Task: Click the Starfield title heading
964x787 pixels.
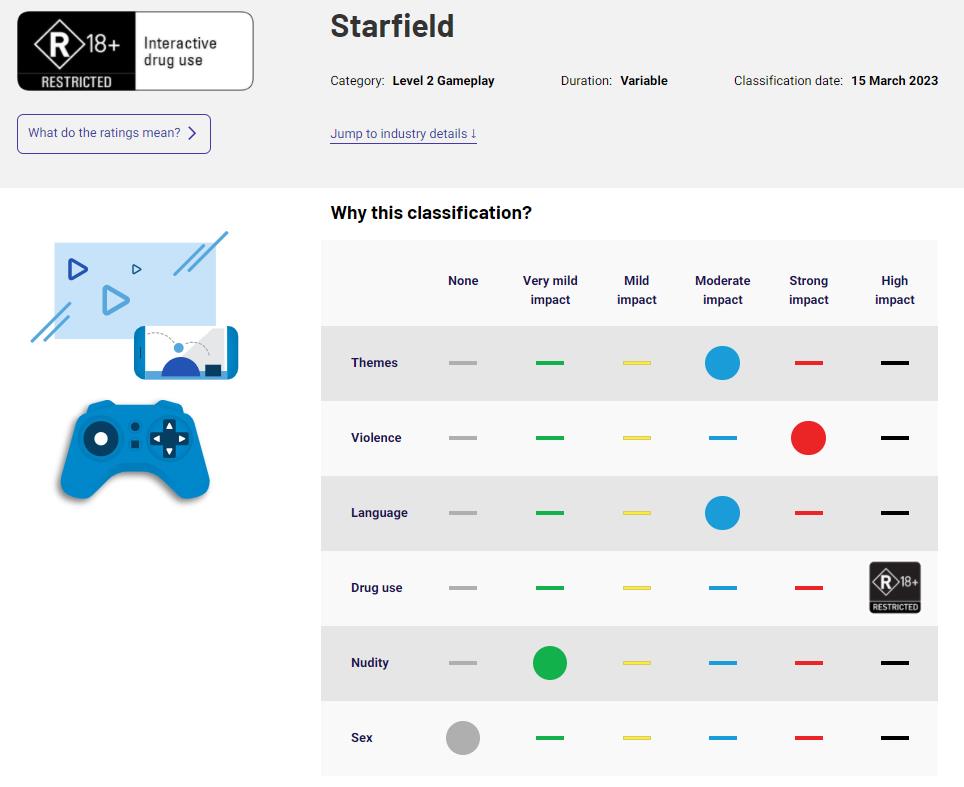Action: 392,26
